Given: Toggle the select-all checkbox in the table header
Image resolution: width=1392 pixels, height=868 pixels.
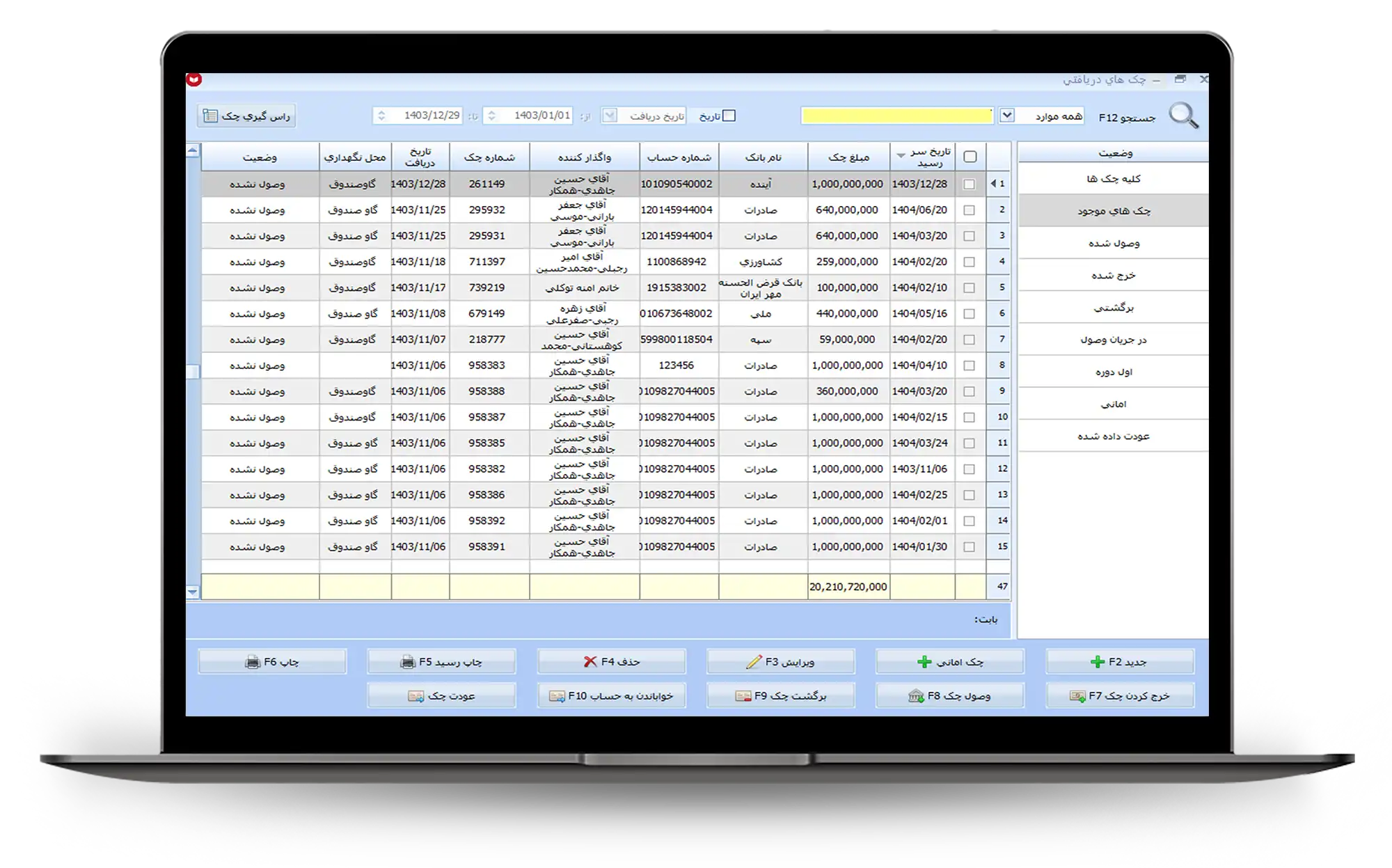Looking at the screenshot, I should (x=970, y=157).
